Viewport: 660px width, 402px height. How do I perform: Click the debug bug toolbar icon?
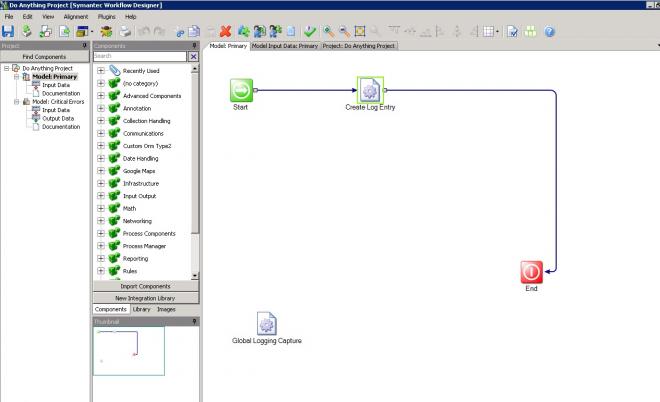(x=106, y=31)
